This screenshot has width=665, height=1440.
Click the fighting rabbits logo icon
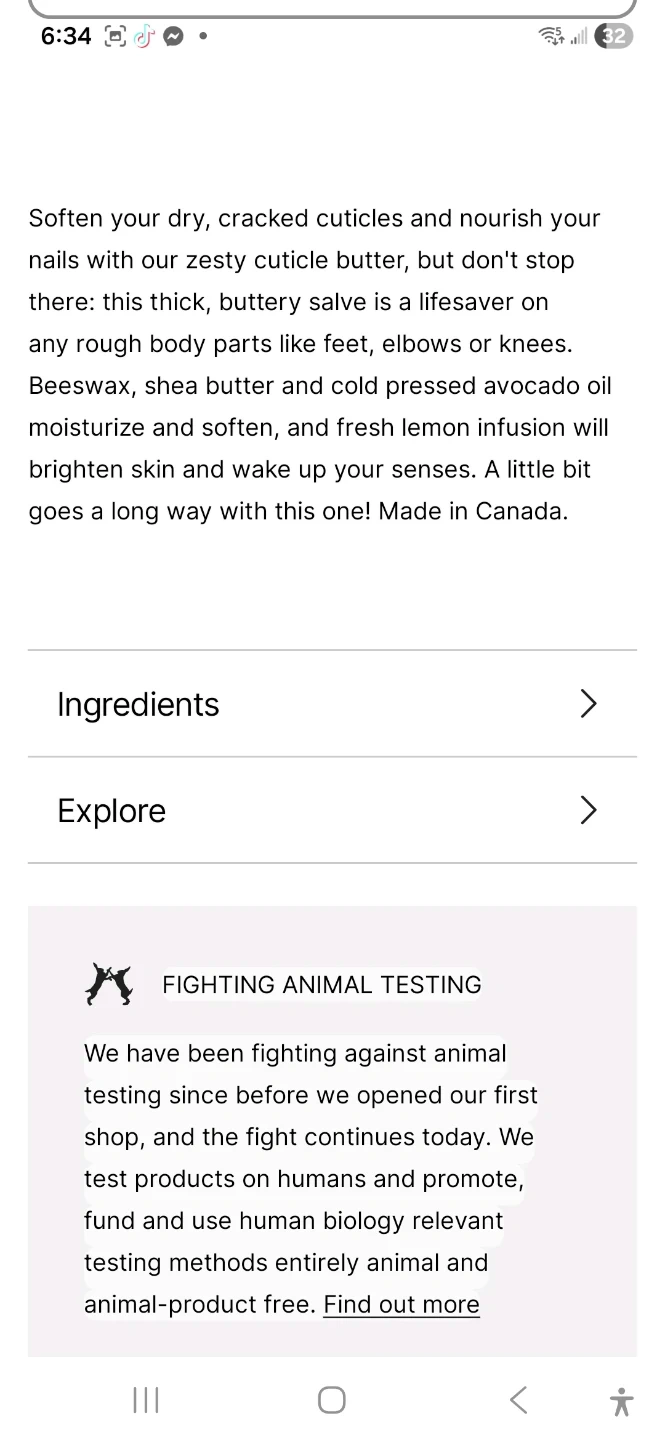point(109,984)
